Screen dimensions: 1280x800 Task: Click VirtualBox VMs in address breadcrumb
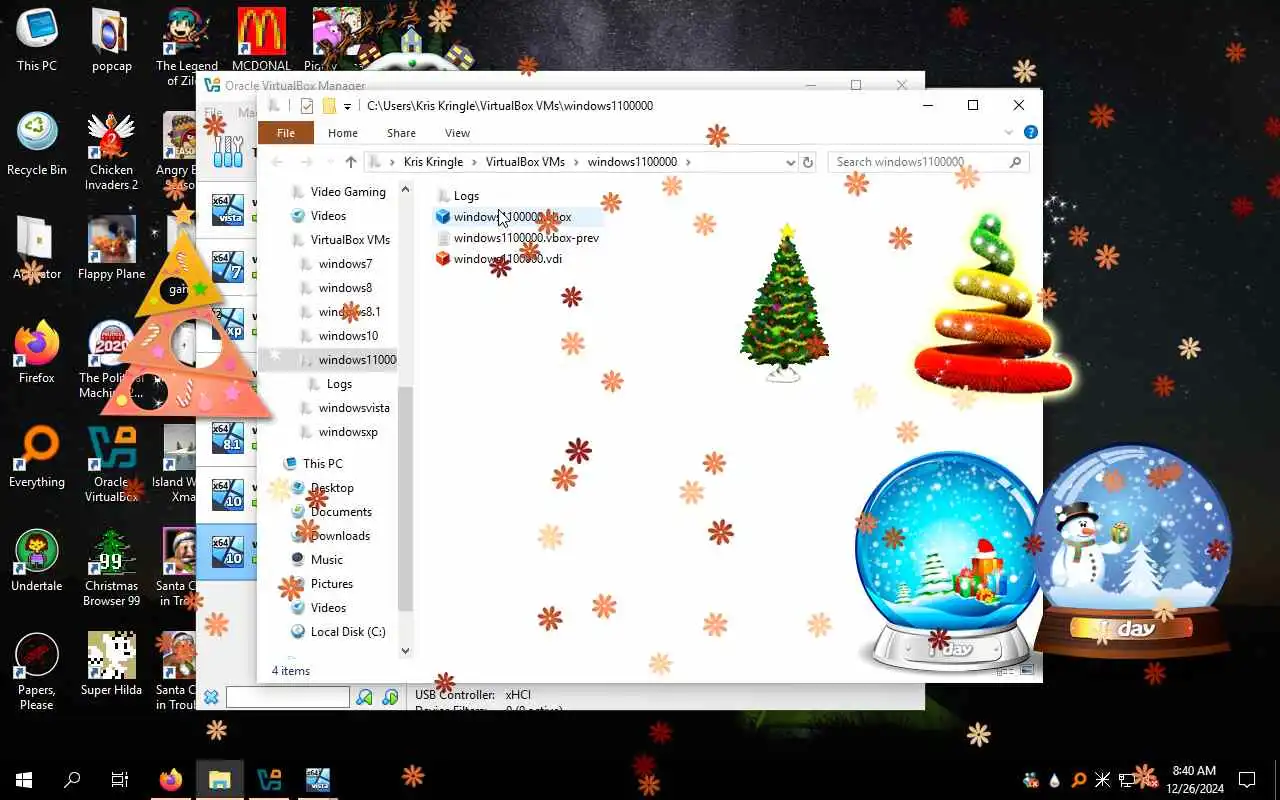pos(525,162)
